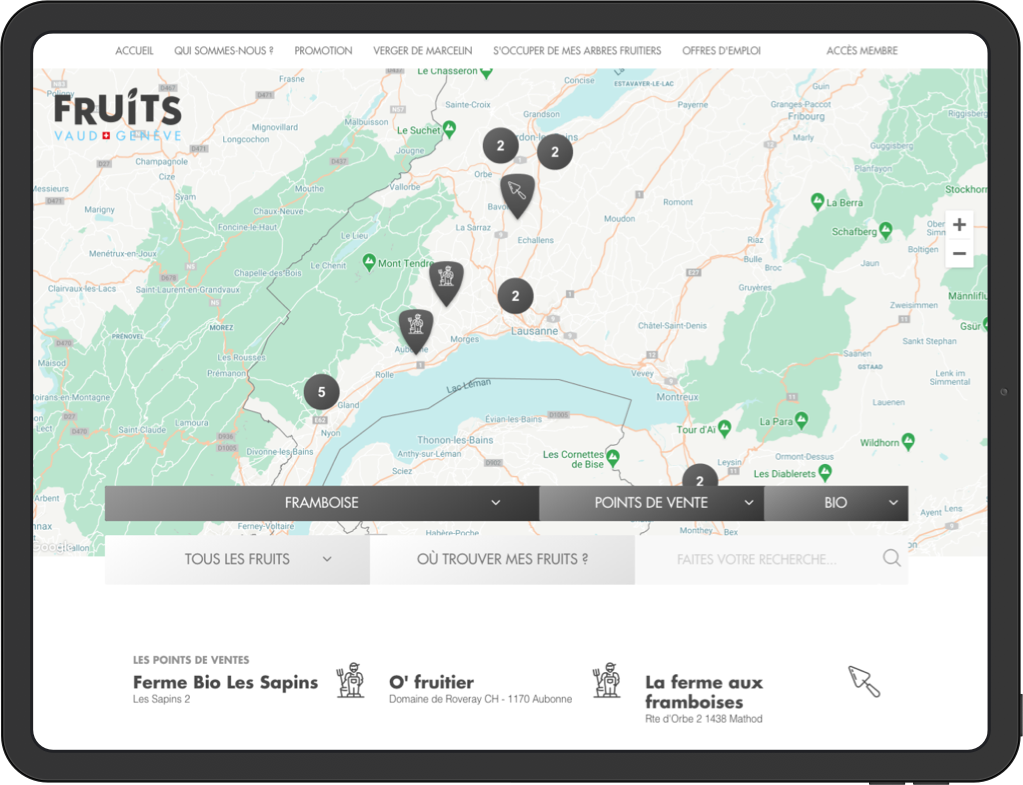The width and height of the screenshot is (1023, 785).
Task: Click the search magnifier icon
Action: point(891,559)
